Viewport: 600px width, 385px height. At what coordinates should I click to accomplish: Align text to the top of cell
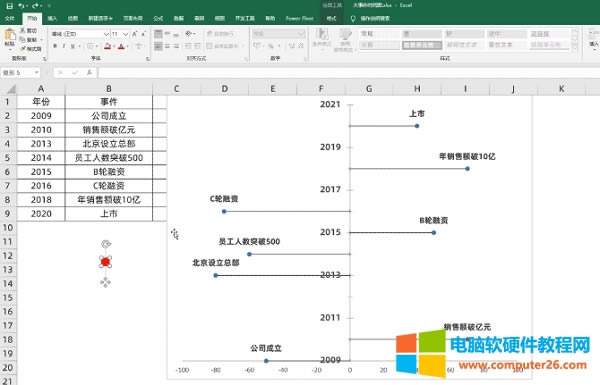coord(158,34)
